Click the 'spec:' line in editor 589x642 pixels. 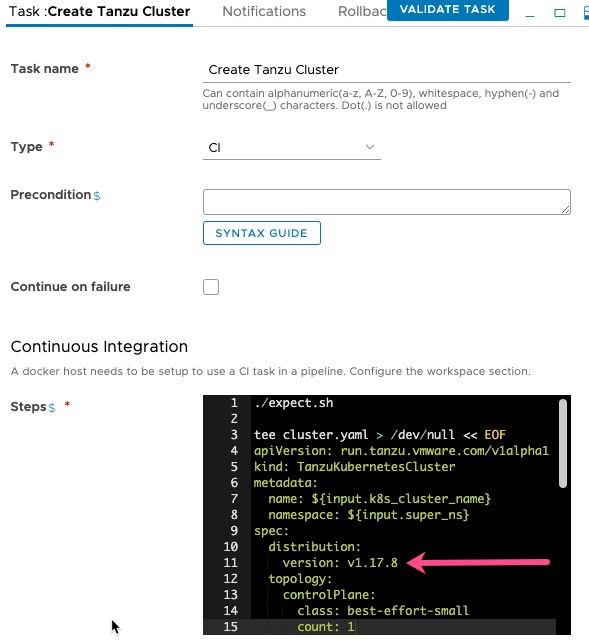(271, 531)
